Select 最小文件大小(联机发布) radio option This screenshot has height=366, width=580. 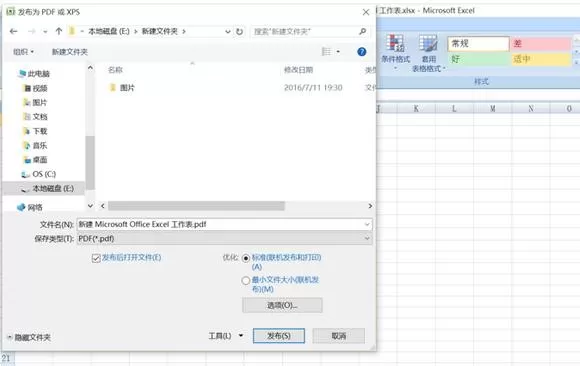[x=246, y=281]
